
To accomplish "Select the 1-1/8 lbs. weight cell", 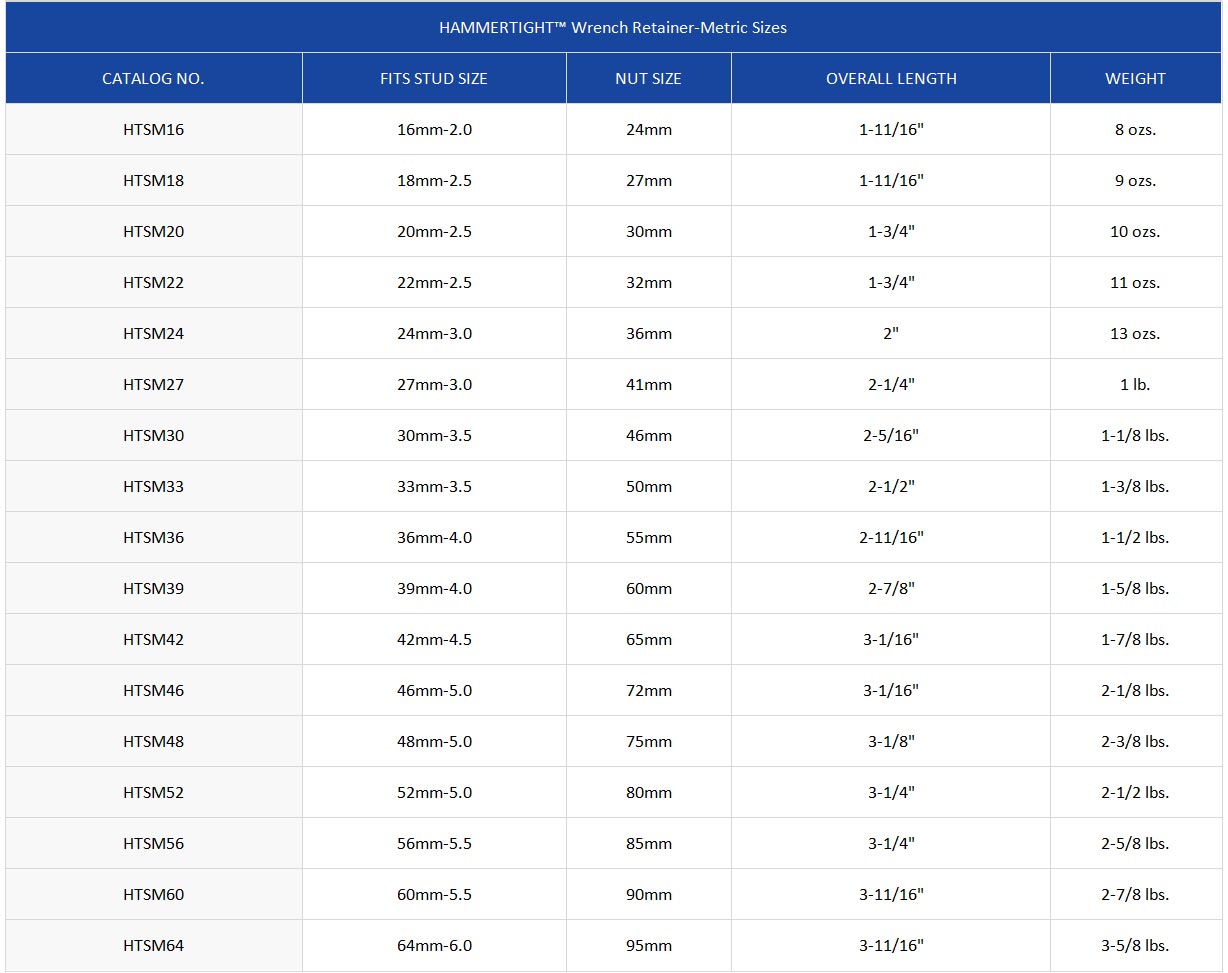I will coord(1135,436).
